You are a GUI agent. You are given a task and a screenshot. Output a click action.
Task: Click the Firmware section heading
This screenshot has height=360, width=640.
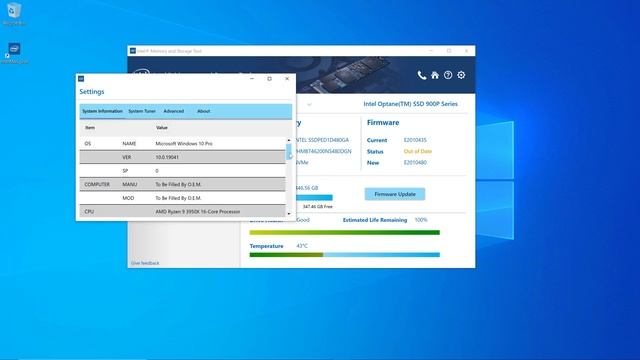(383, 123)
